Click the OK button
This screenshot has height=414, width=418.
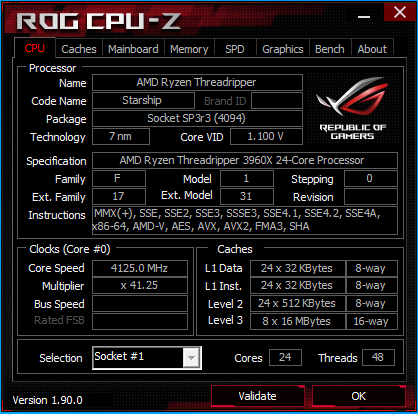point(359,396)
